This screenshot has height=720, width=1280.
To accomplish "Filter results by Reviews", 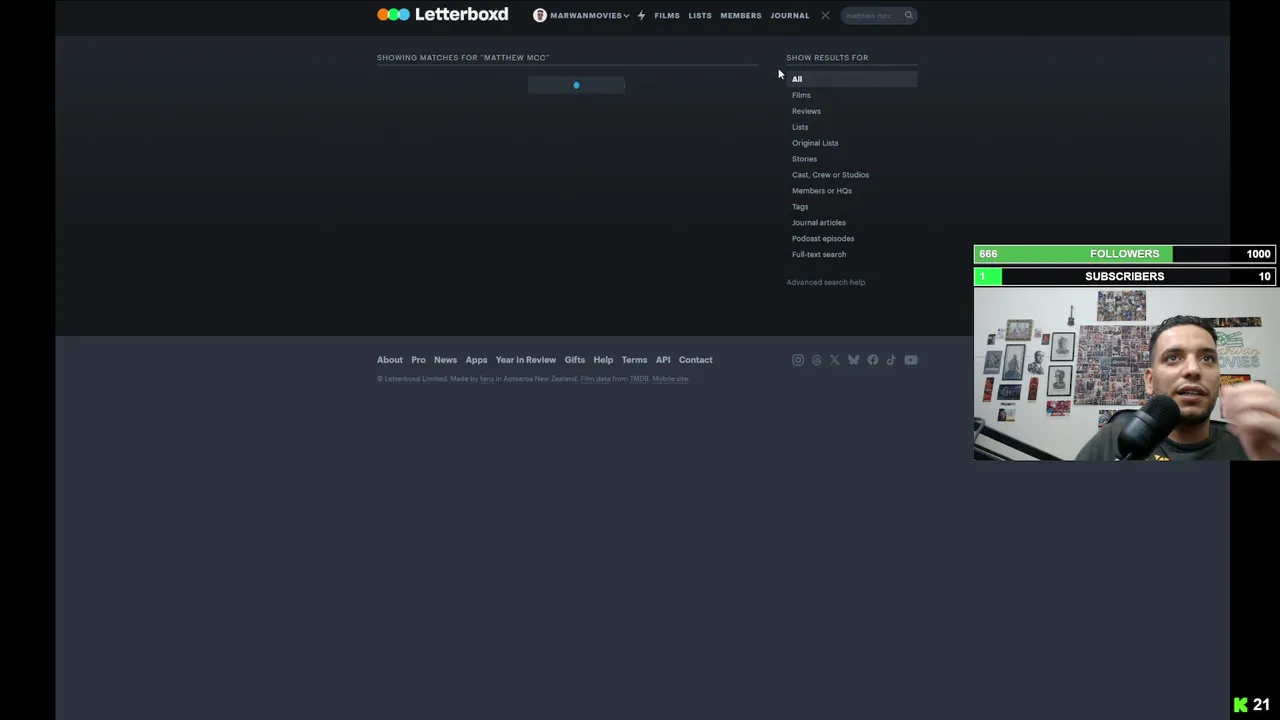I will [806, 111].
